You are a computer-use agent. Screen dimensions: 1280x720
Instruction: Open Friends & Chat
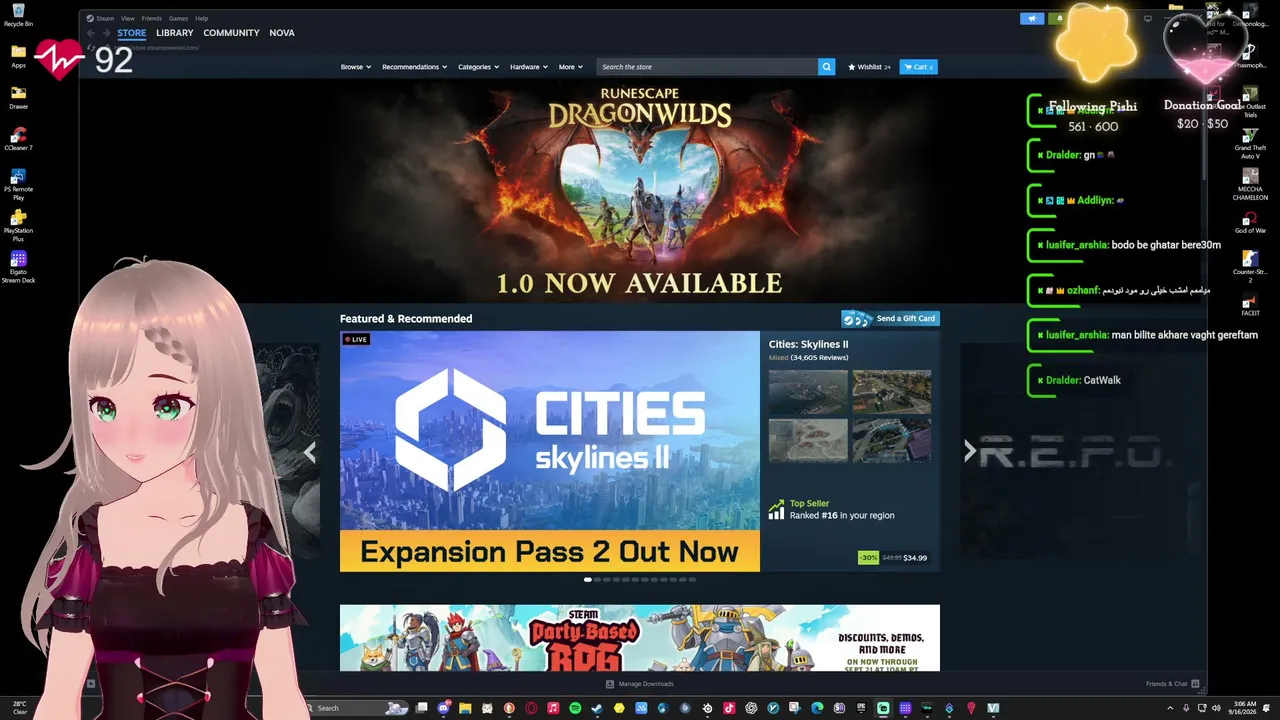pos(1172,684)
